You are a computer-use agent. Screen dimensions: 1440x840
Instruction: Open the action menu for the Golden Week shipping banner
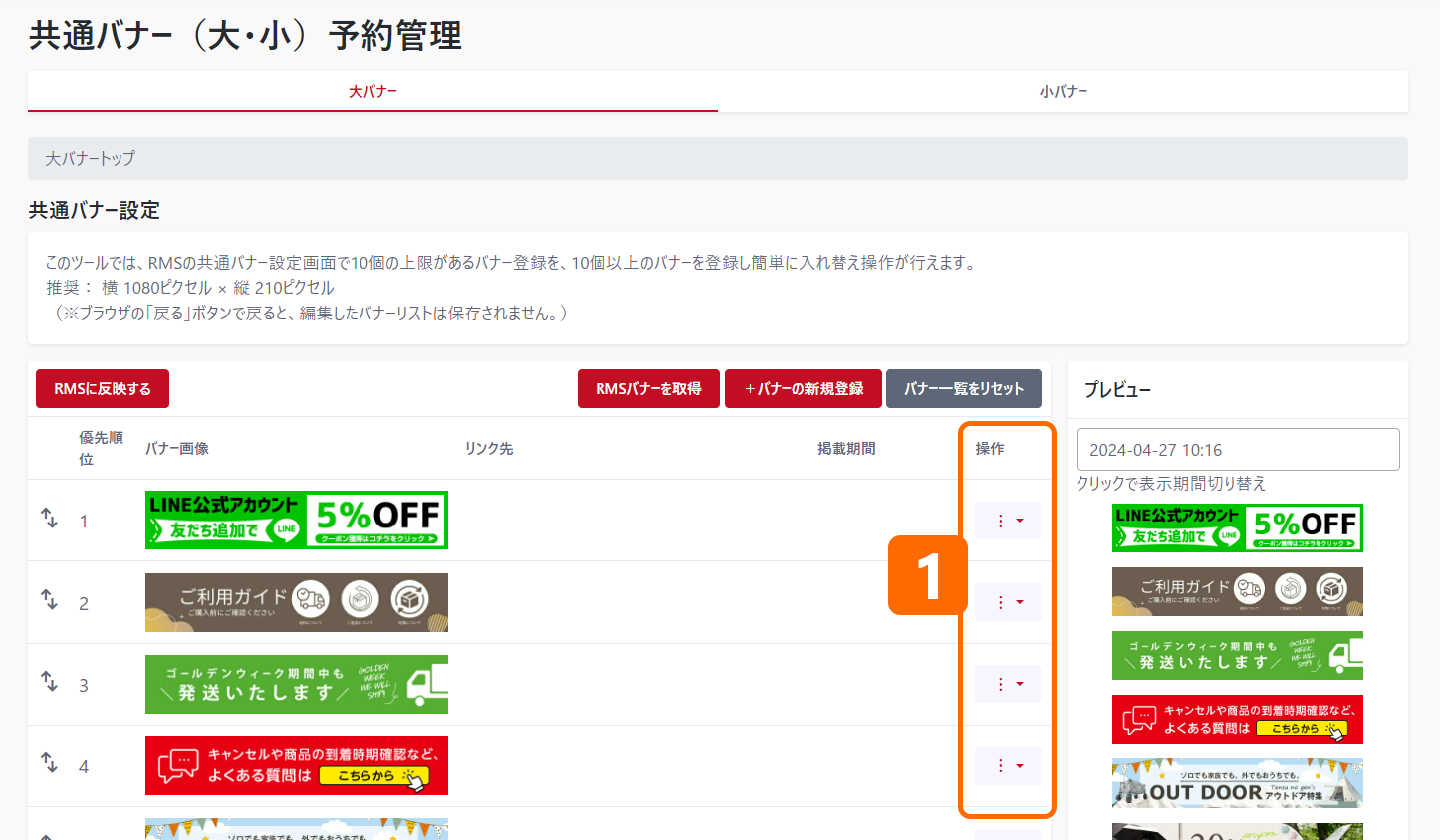point(1008,684)
